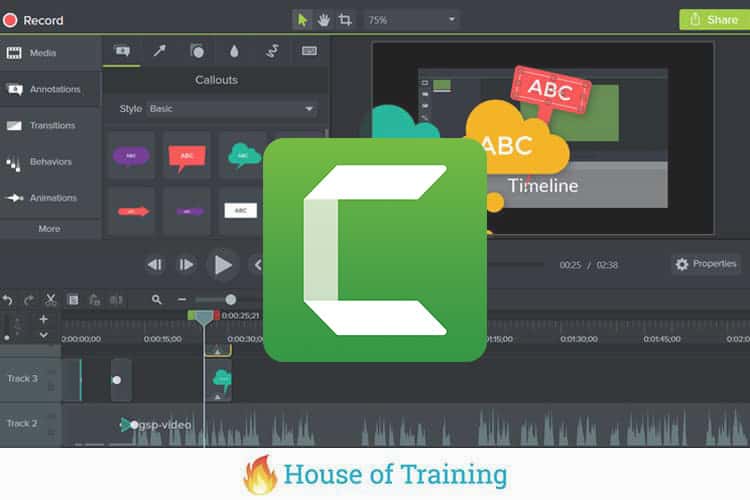Click the red ABC sign callout on canvas

(550, 91)
